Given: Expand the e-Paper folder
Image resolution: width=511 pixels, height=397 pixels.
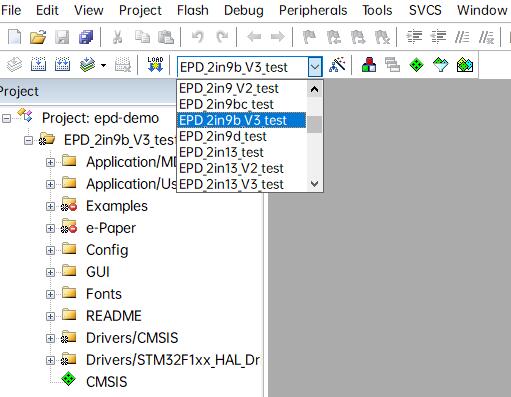Looking at the screenshot, I should (50, 228).
